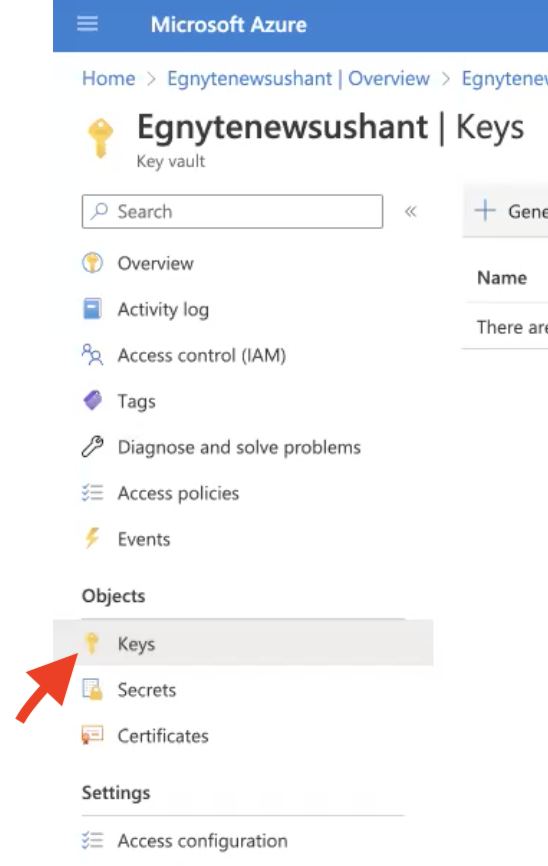Click the Secrets lock icon
The width and height of the screenshot is (548, 866).
[92, 689]
